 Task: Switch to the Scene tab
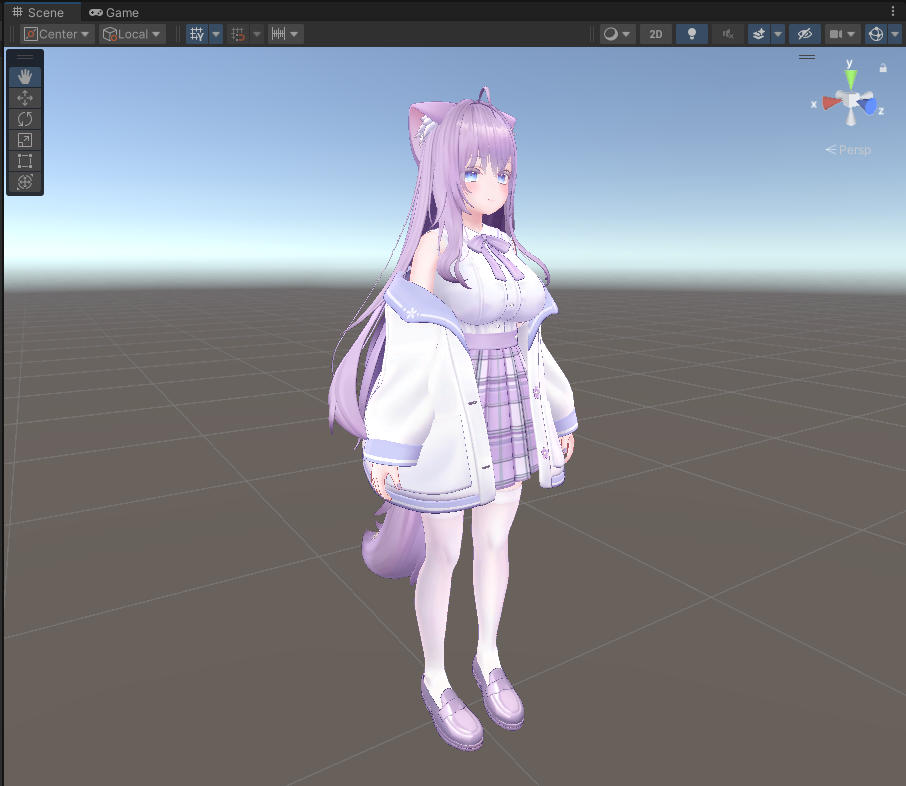click(x=38, y=12)
